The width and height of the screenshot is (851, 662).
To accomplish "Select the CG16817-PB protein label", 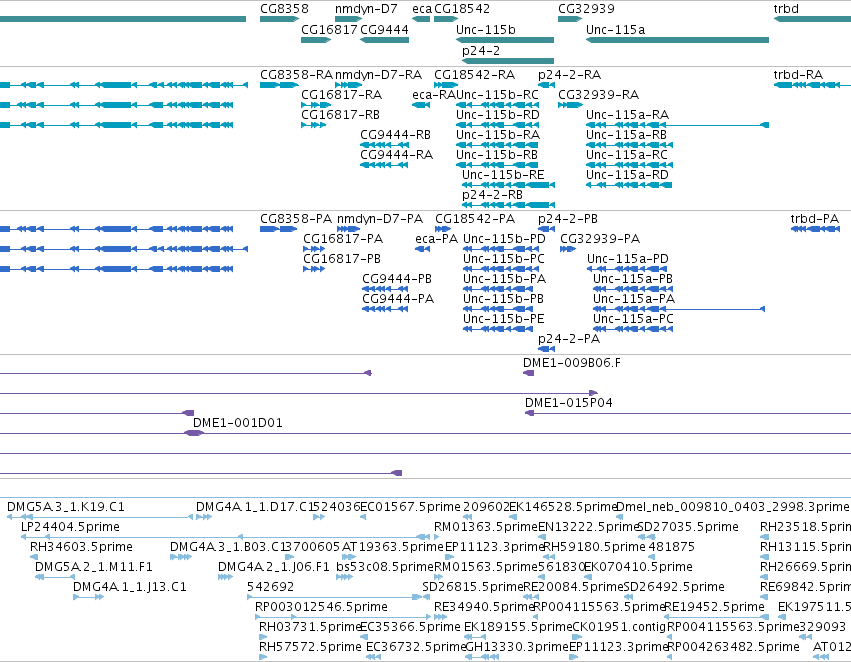I will 342,259.
